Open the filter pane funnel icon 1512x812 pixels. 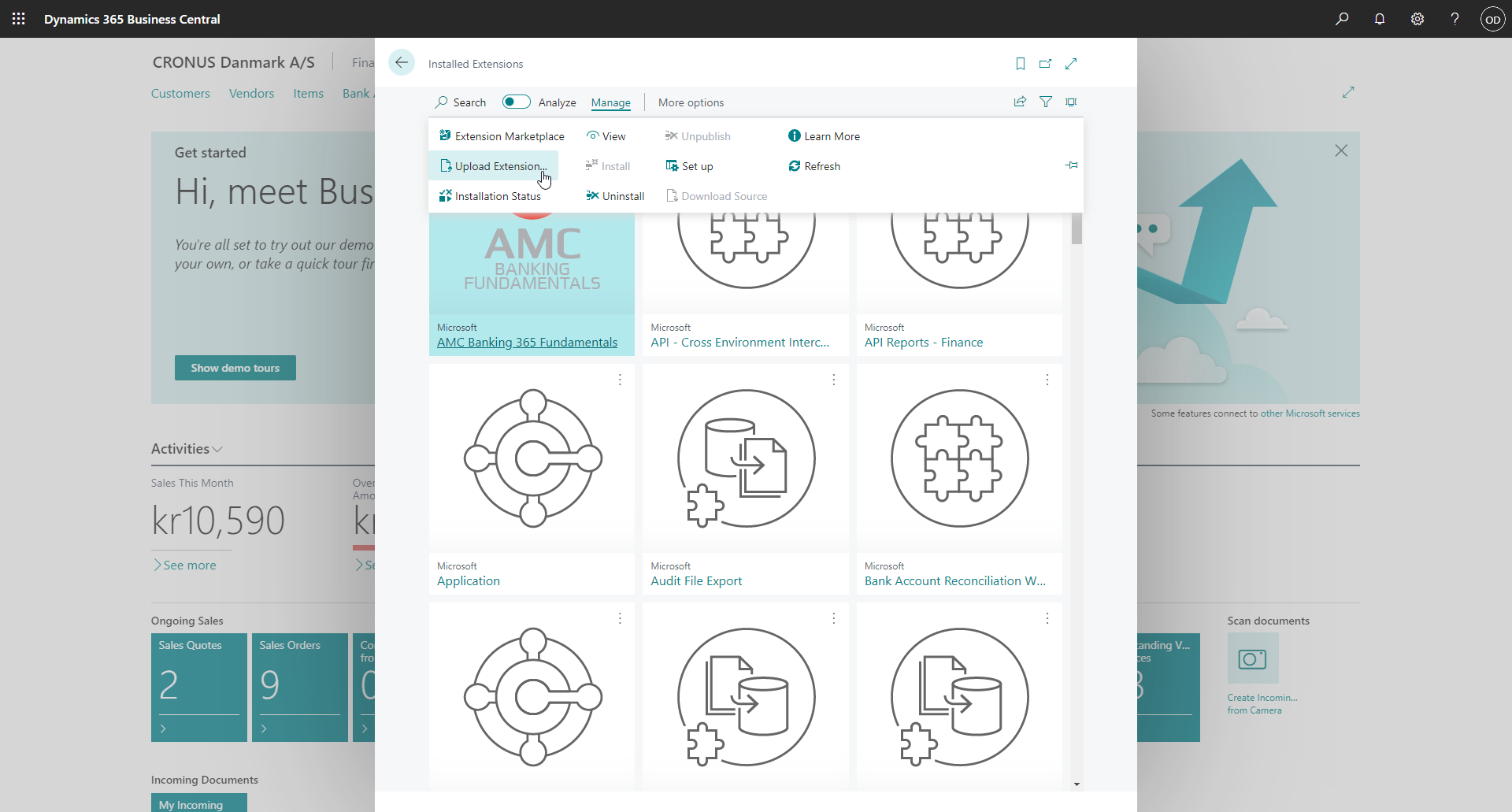pos(1046,102)
